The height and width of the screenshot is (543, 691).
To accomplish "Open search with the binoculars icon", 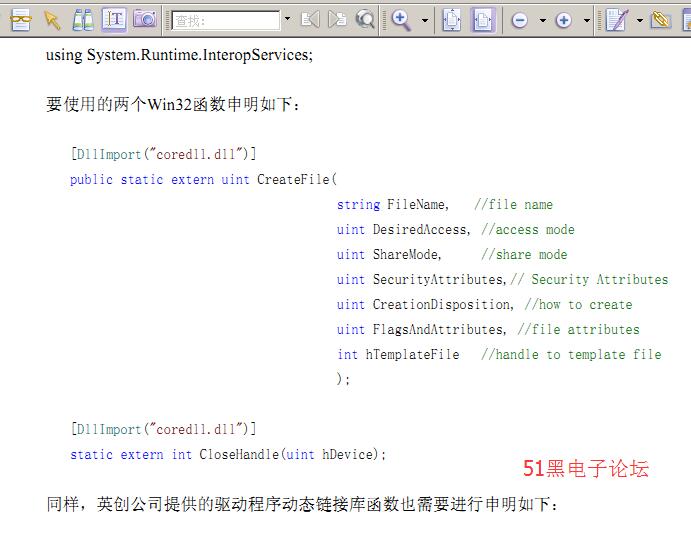I will point(83,20).
